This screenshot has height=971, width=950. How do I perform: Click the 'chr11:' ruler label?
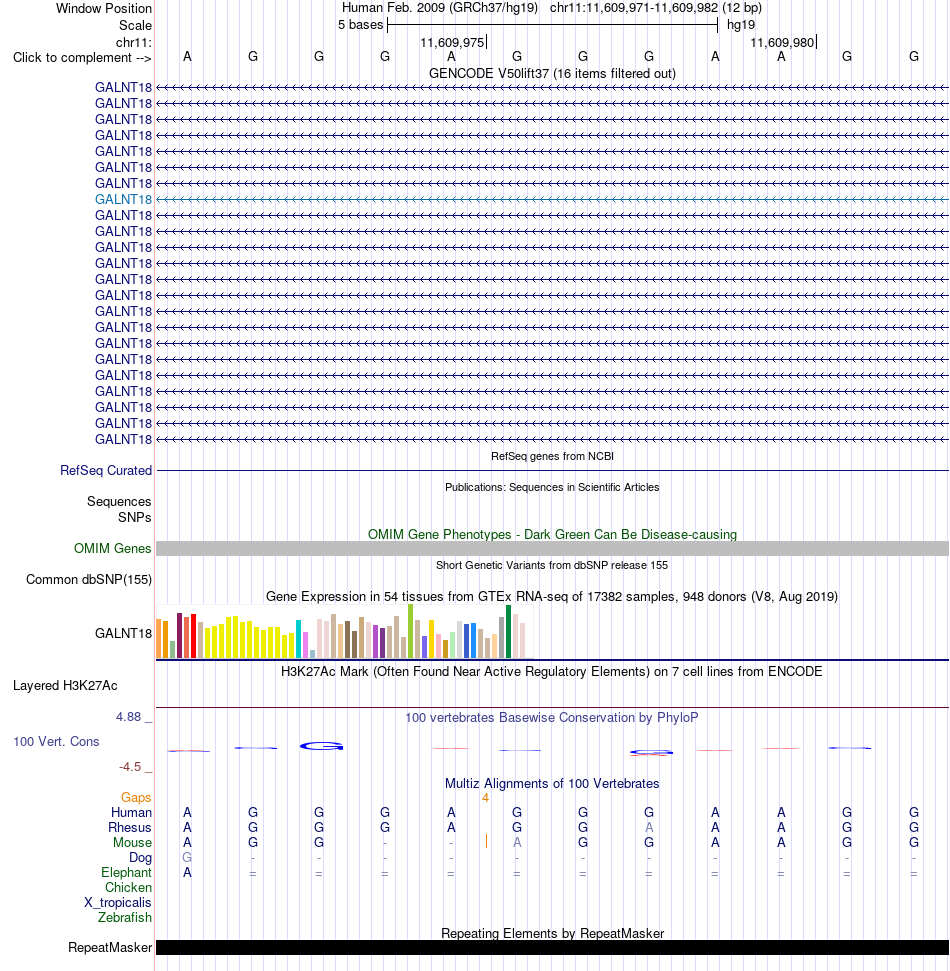(x=134, y=42)
